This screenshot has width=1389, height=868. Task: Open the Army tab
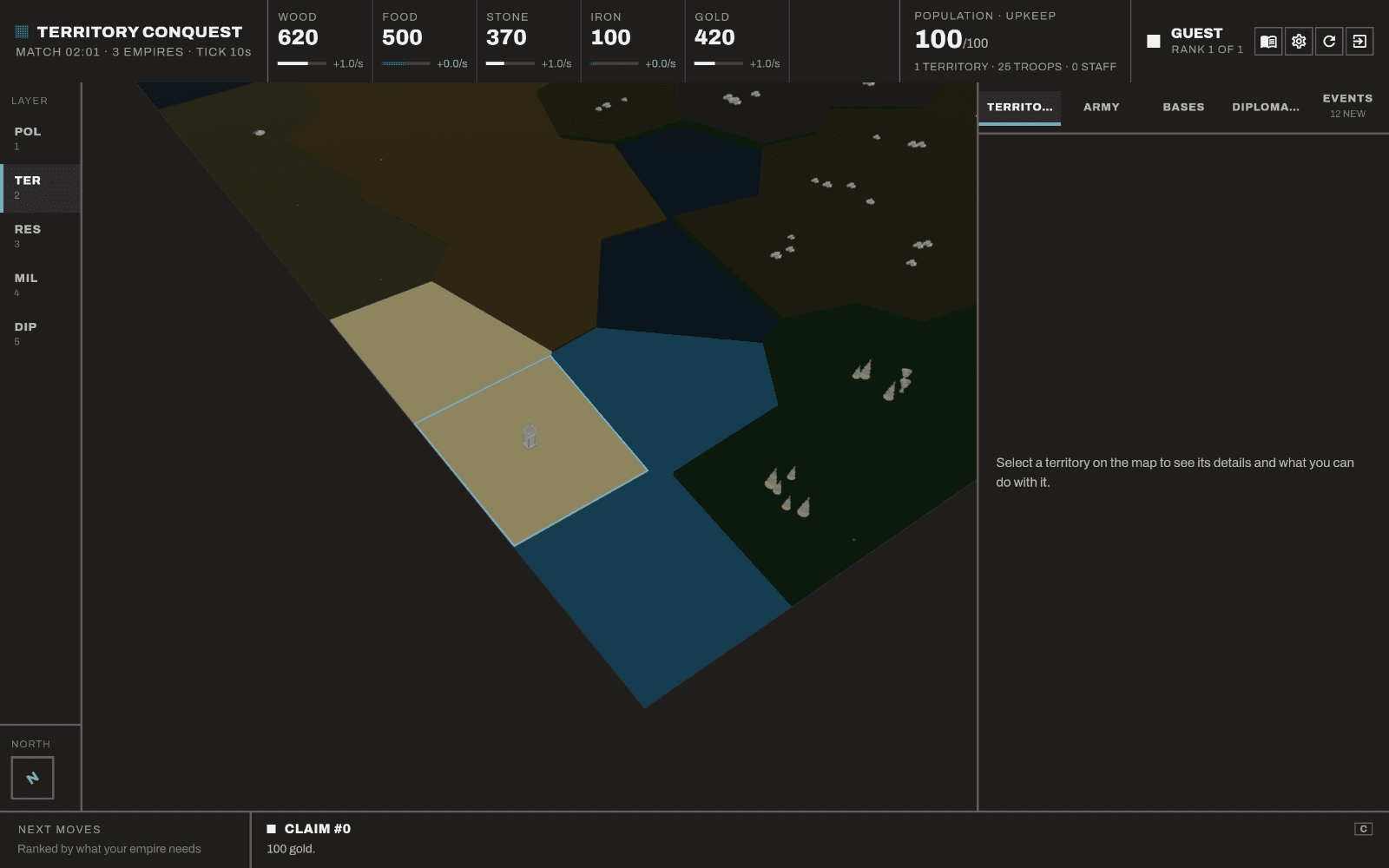1102,108
